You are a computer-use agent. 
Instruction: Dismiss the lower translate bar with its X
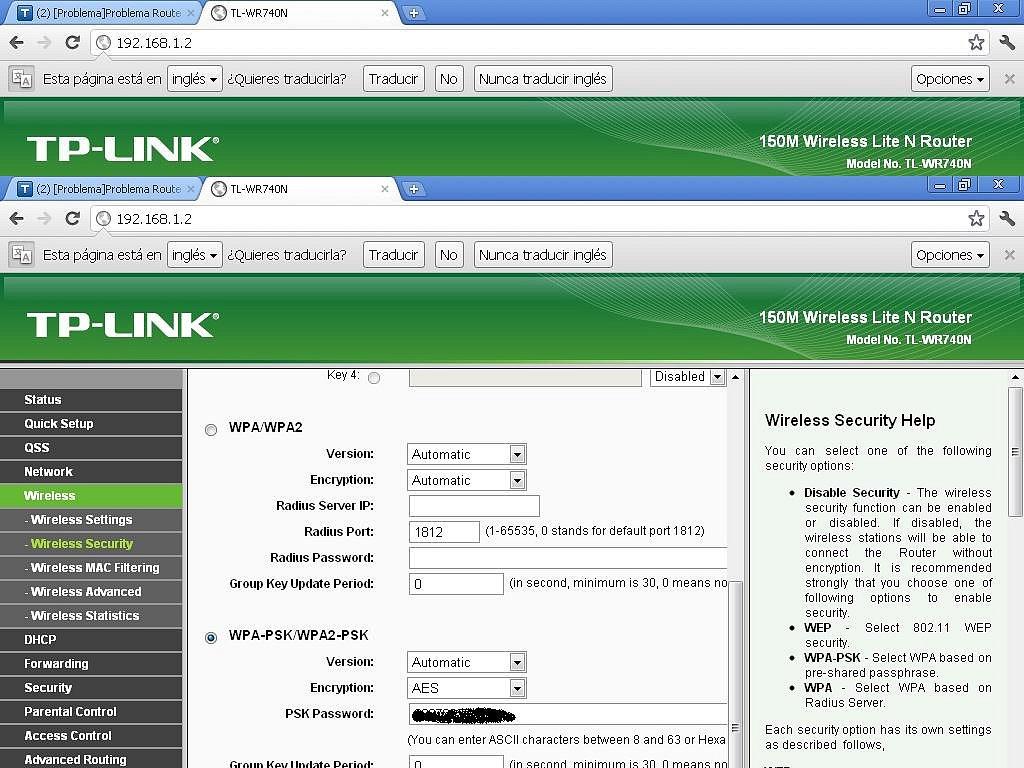(1009, 255)
